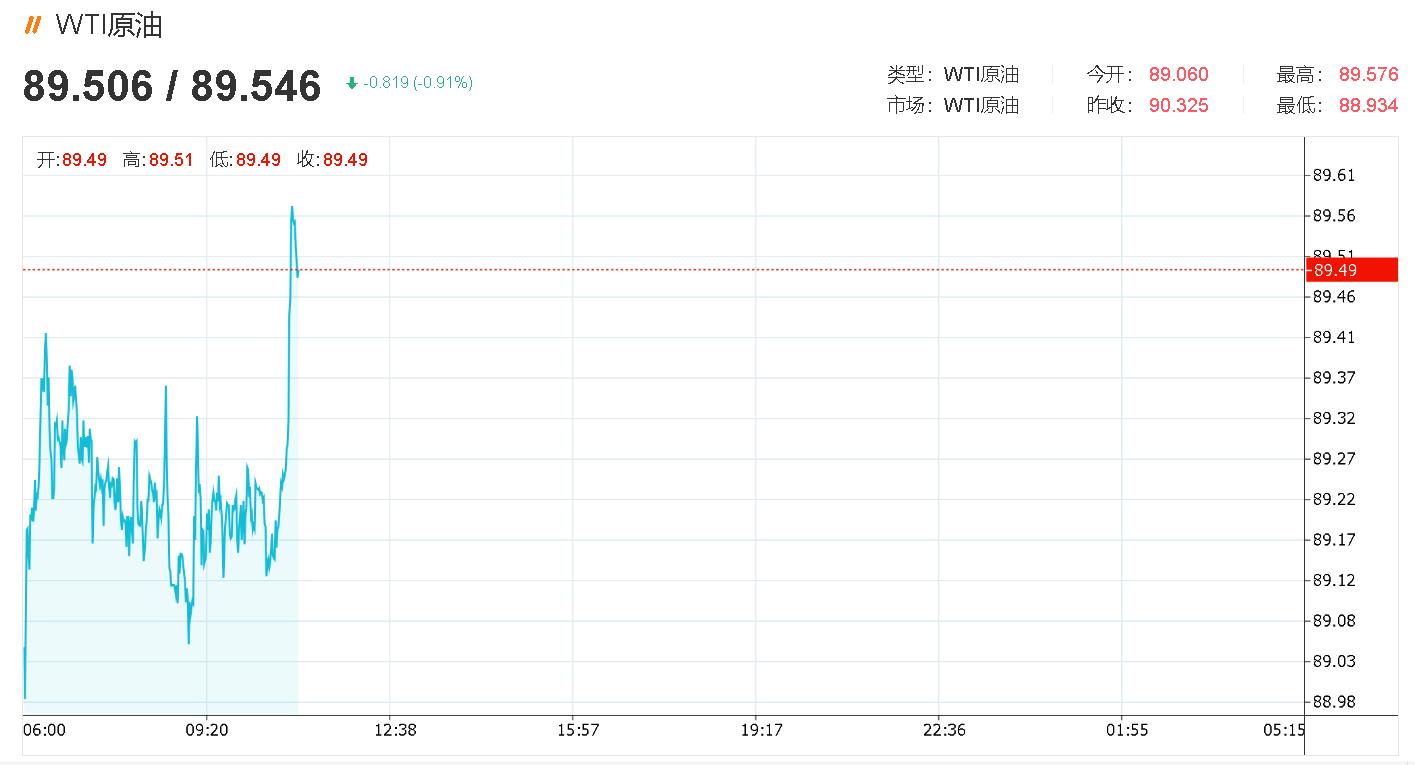Click the 12:38 time axis label
1415x765 pixels.
(395, 730)
